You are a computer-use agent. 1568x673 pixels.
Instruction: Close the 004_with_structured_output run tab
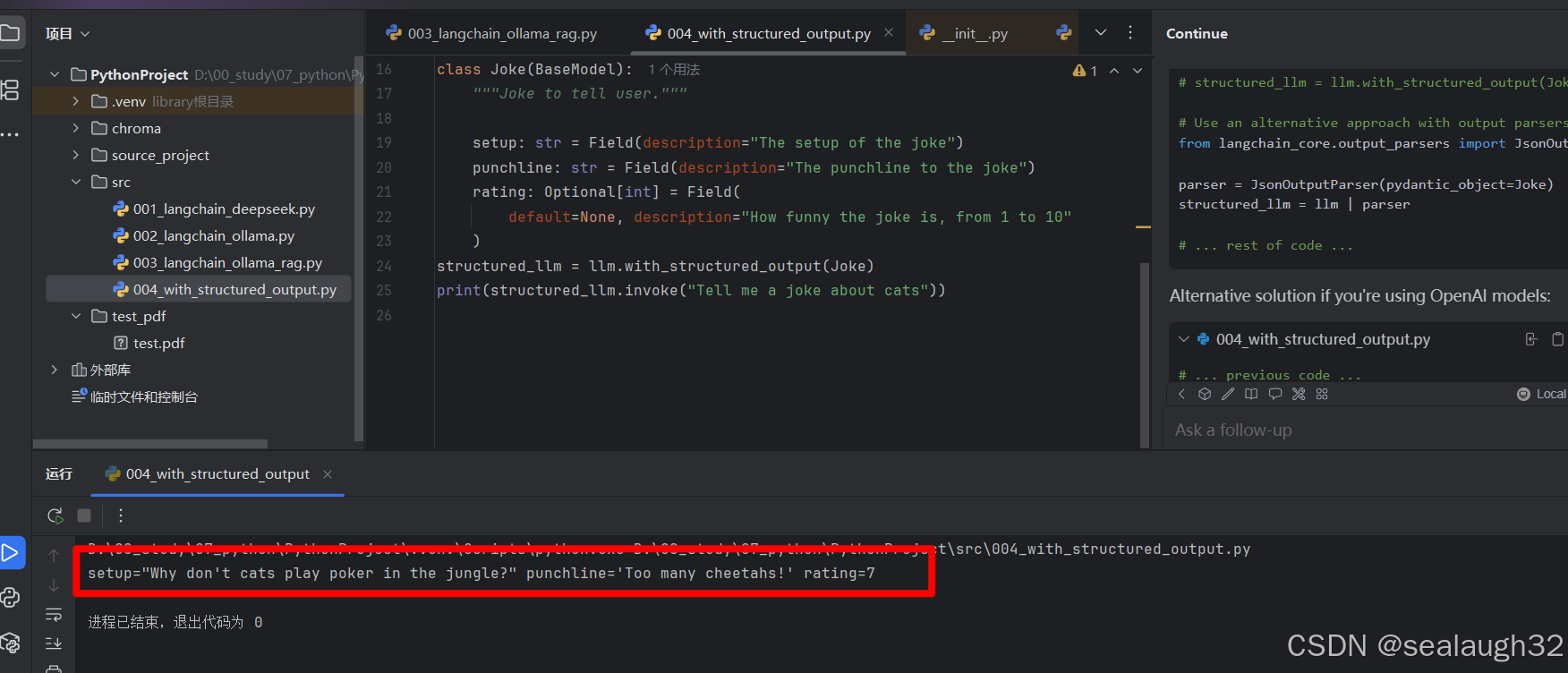[328, 474]
